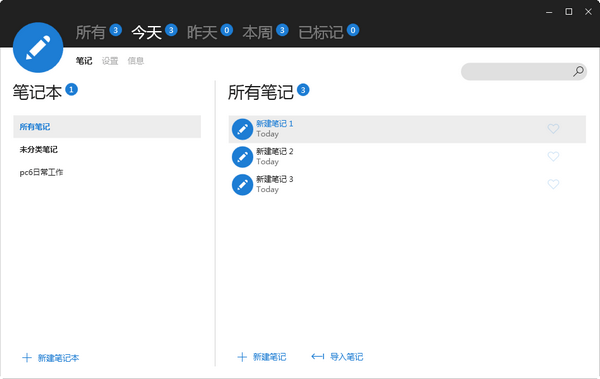Select the note titled 新建笔记 1
Image resolution: width=600 pixels, height=379 pixels.
pos(407,129)
